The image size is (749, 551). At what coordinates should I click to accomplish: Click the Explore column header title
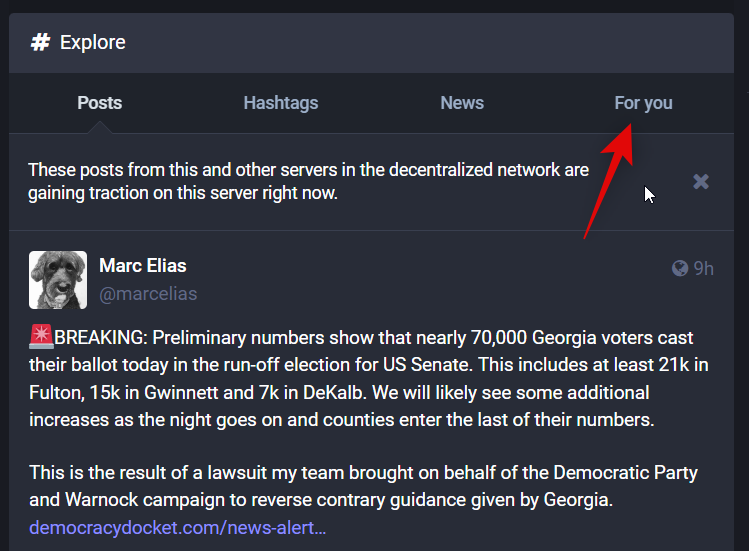click(x=93, y=42)
